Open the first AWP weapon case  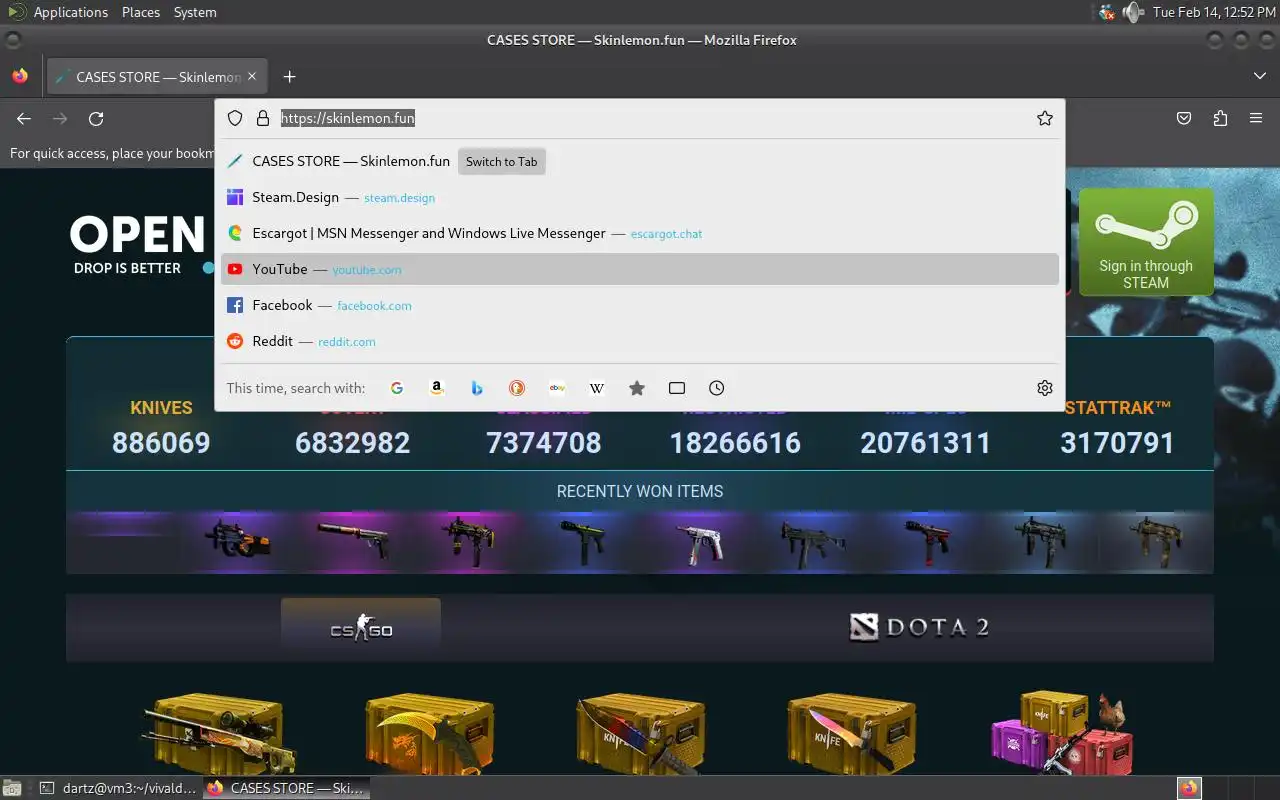[x=220, y=736]
